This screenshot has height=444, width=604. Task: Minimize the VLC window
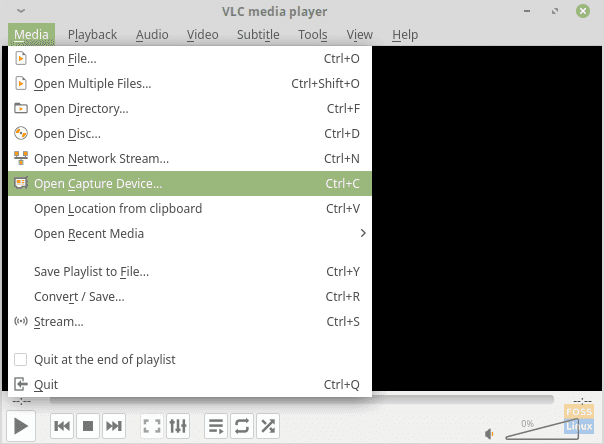coord(527,11)
